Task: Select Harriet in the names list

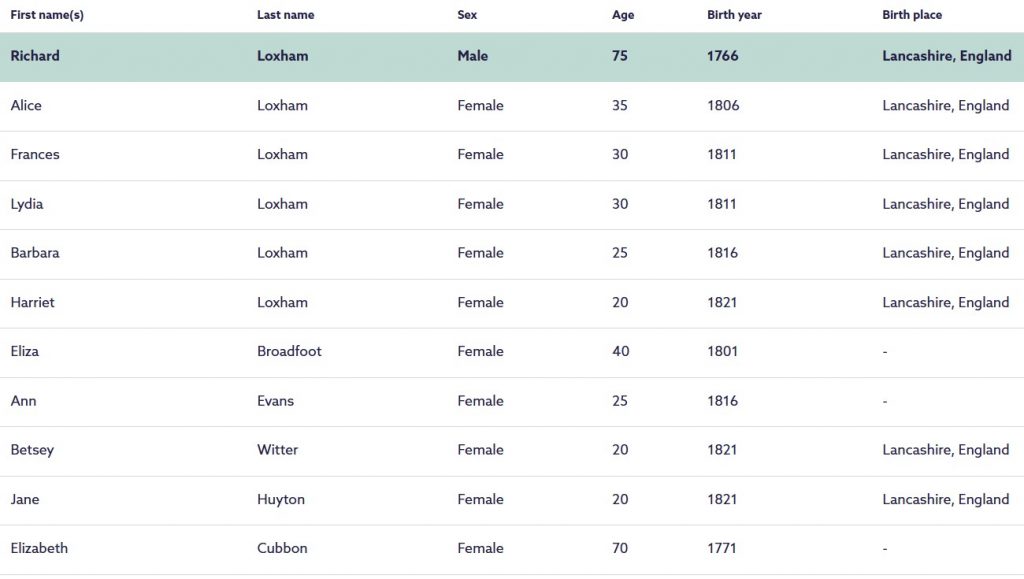Action: tap(33, 302)
